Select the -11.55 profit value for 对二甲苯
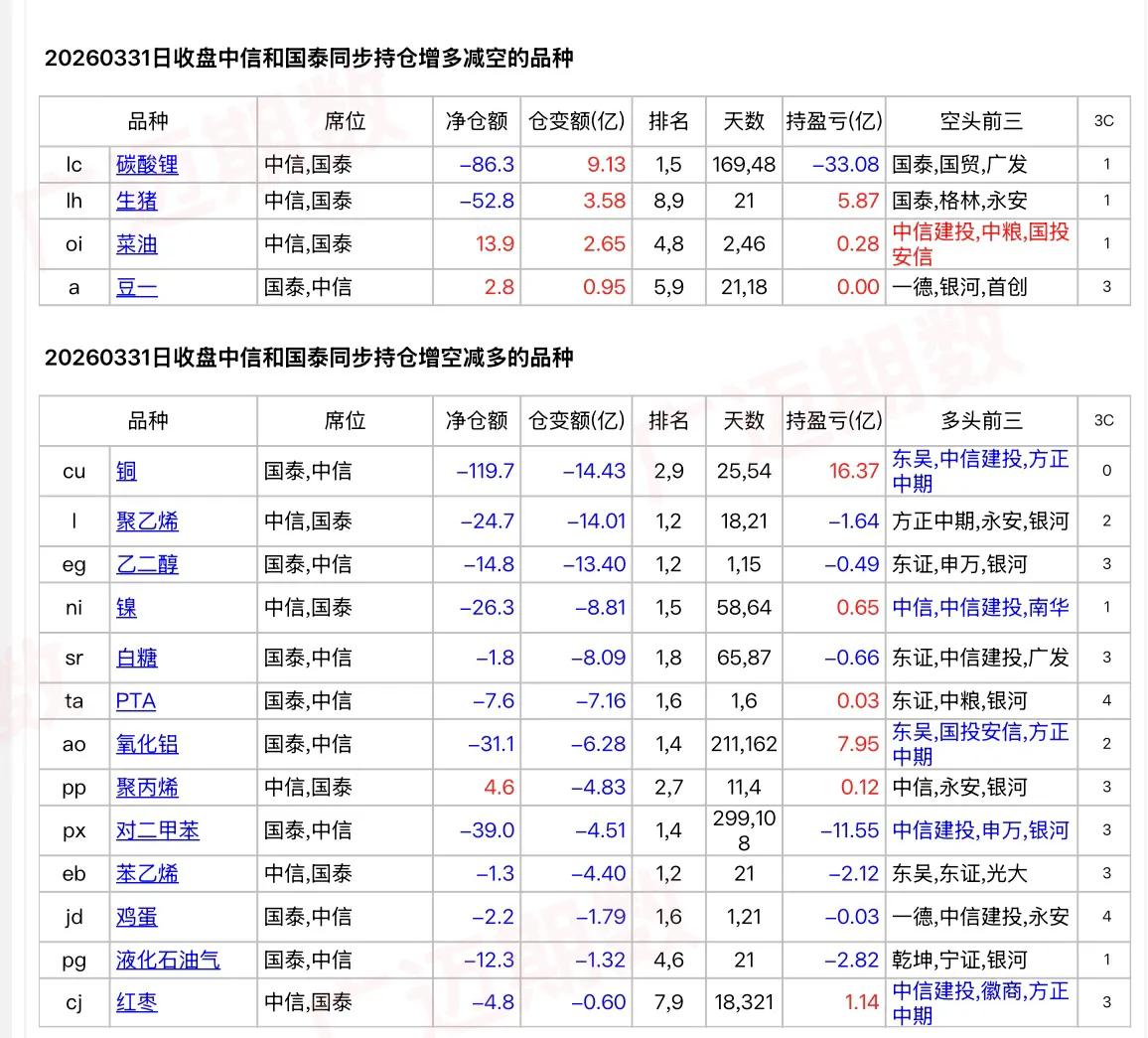The width and height of the screenshot is (1148, 1038). [850, 830]
